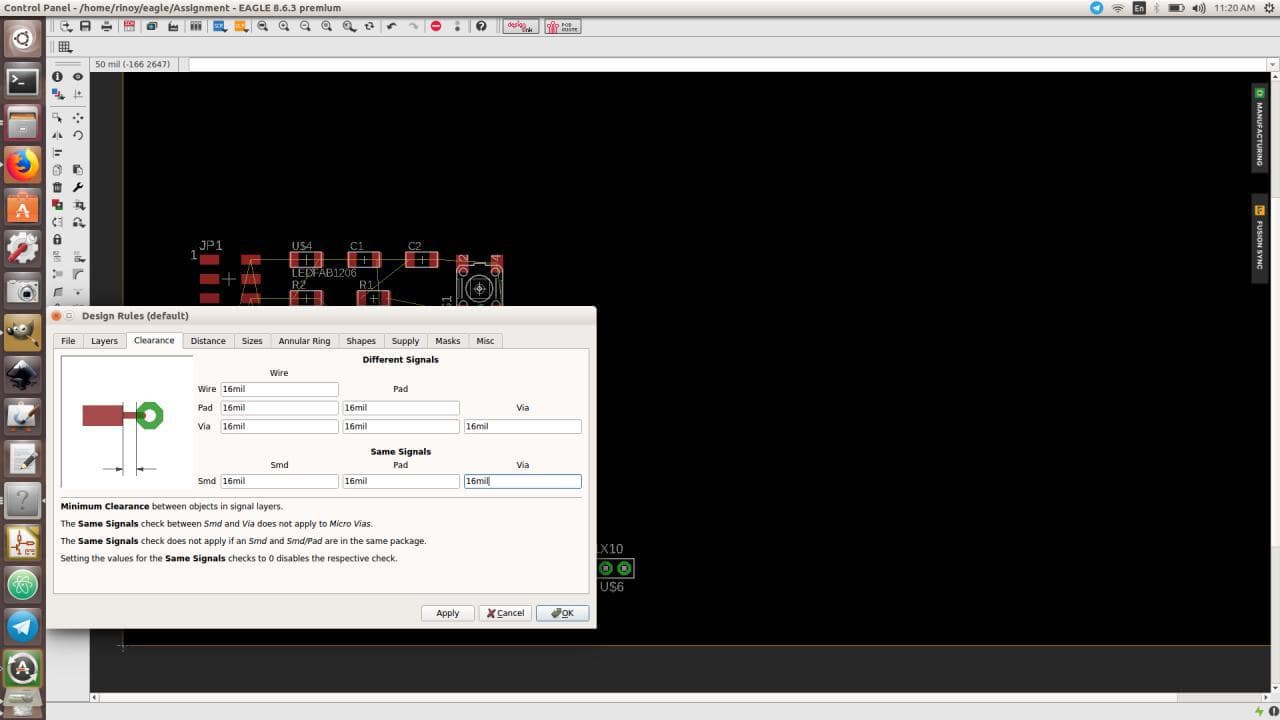Click the Save icon in toolbar
1280x720 pixels.
84,26
